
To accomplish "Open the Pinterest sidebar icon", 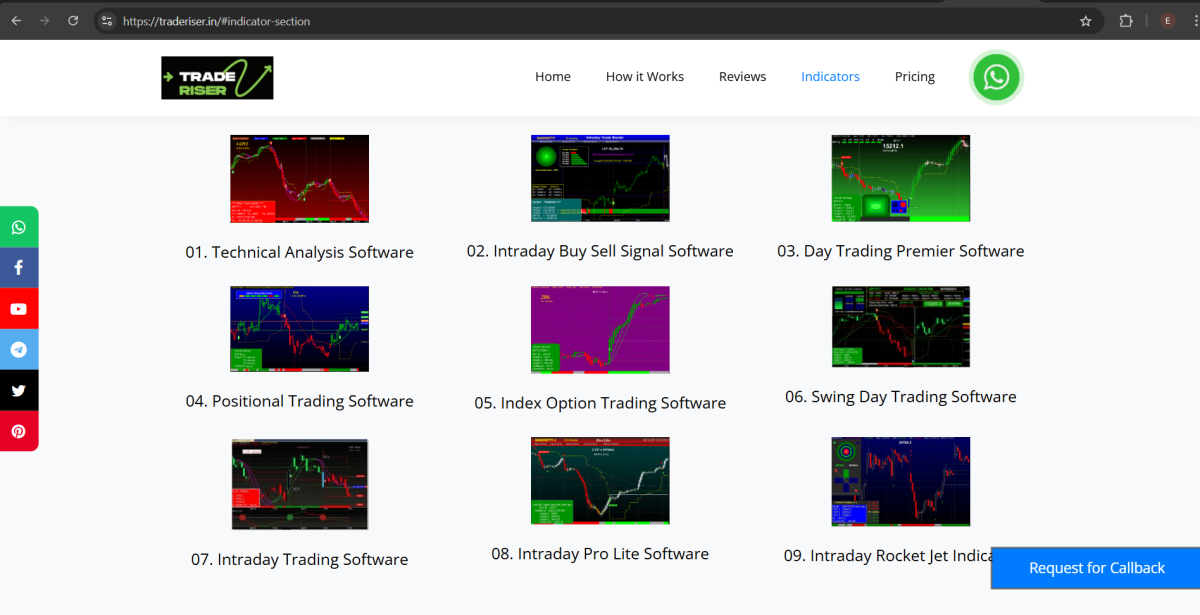I will [19, 431].
